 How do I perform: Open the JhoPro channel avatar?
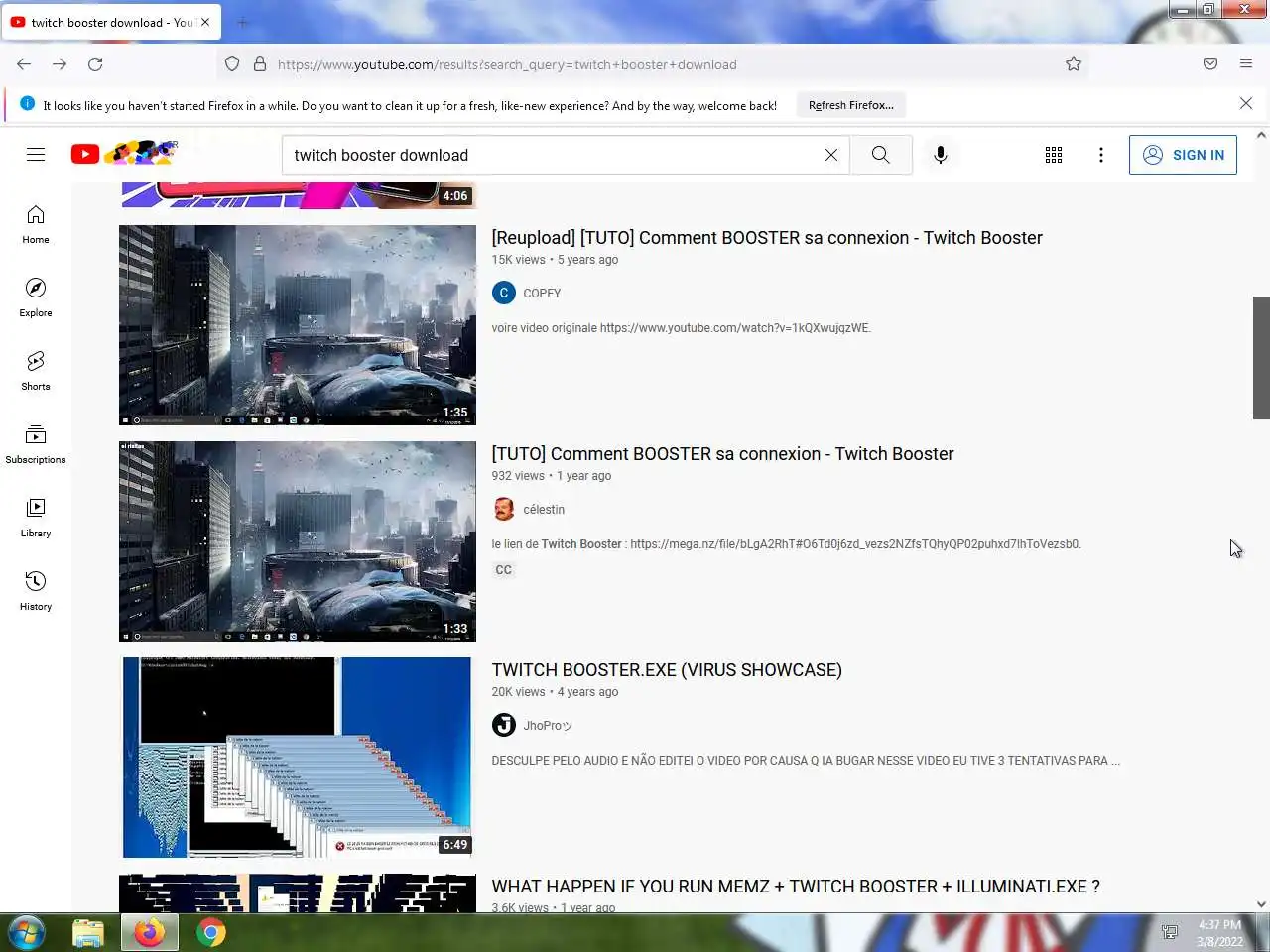504,725
